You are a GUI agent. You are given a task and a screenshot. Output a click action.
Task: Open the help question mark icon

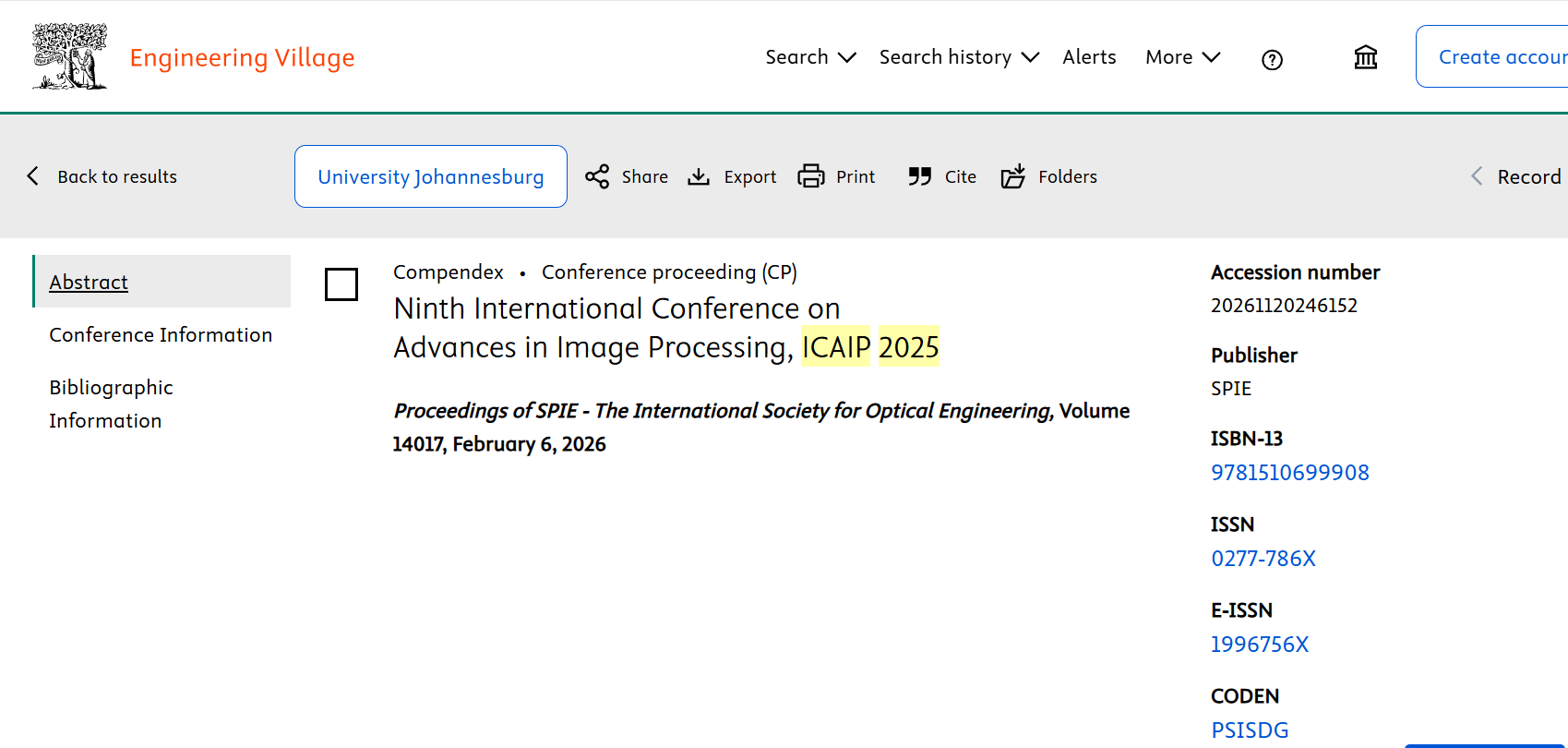pyautogui.click(x=1272, y=60)
